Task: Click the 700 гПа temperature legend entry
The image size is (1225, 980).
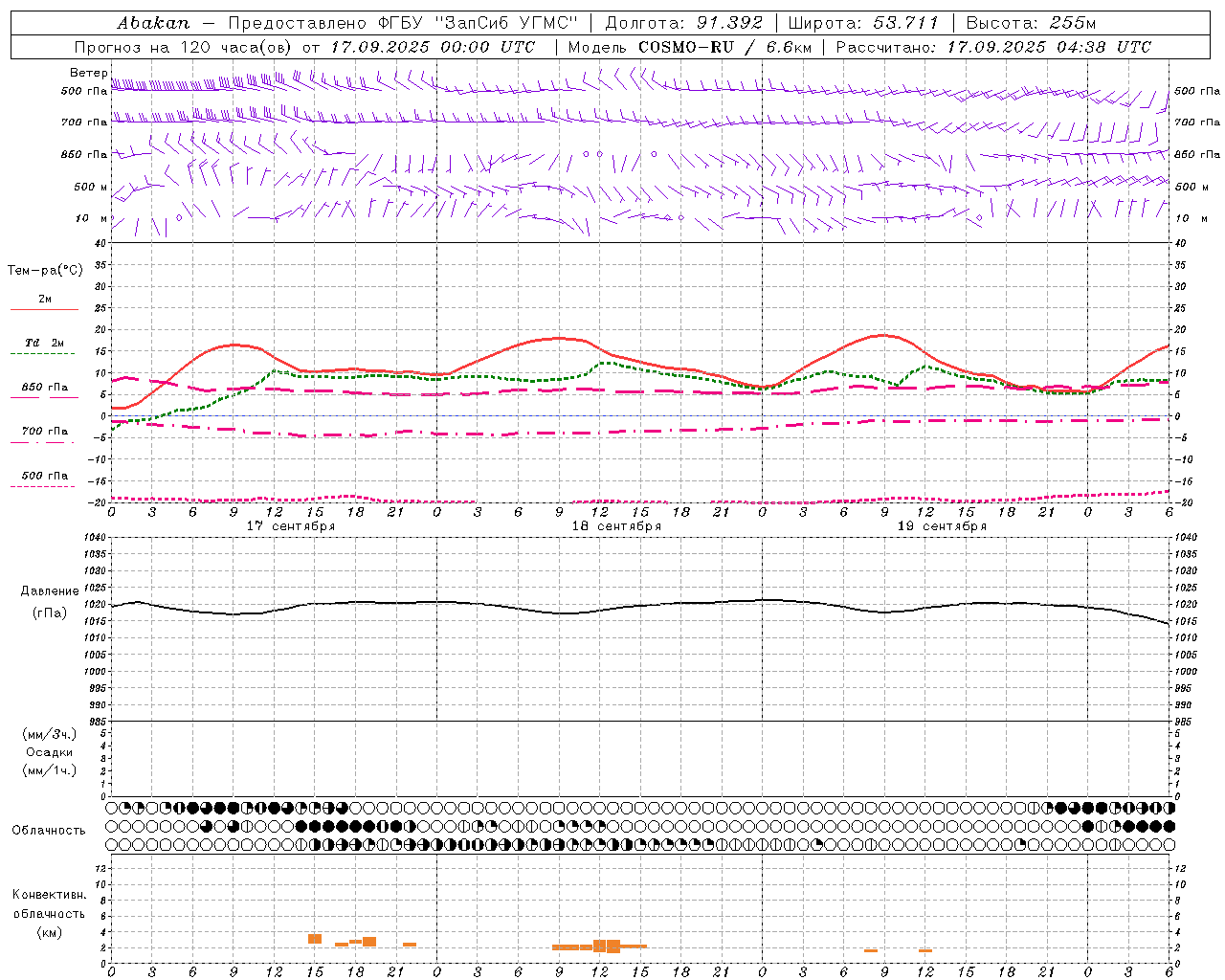Action: [x=45, y=432]
